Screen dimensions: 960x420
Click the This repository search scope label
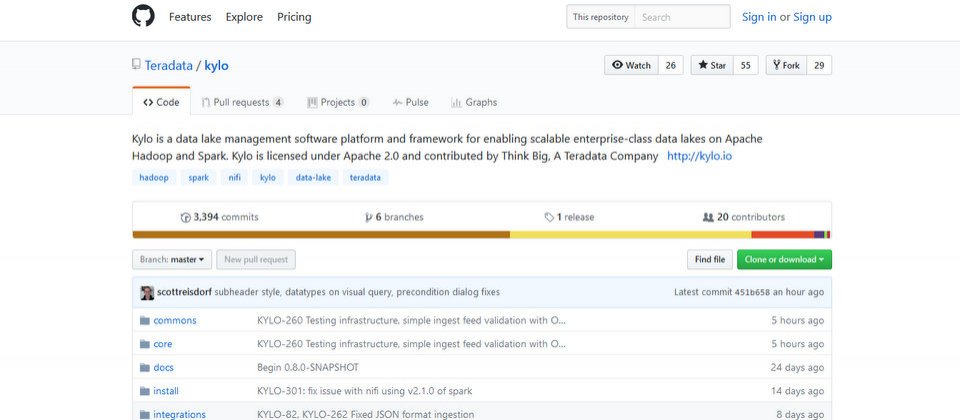tap(601, 17)
